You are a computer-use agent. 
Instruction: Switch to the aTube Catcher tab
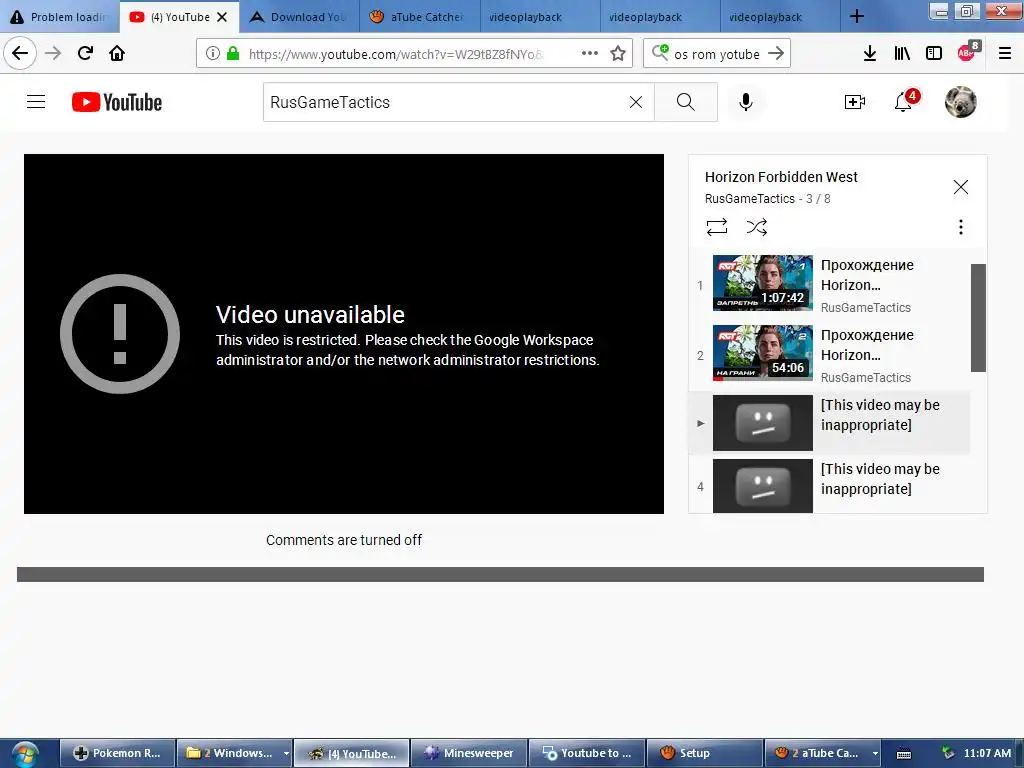419,17
